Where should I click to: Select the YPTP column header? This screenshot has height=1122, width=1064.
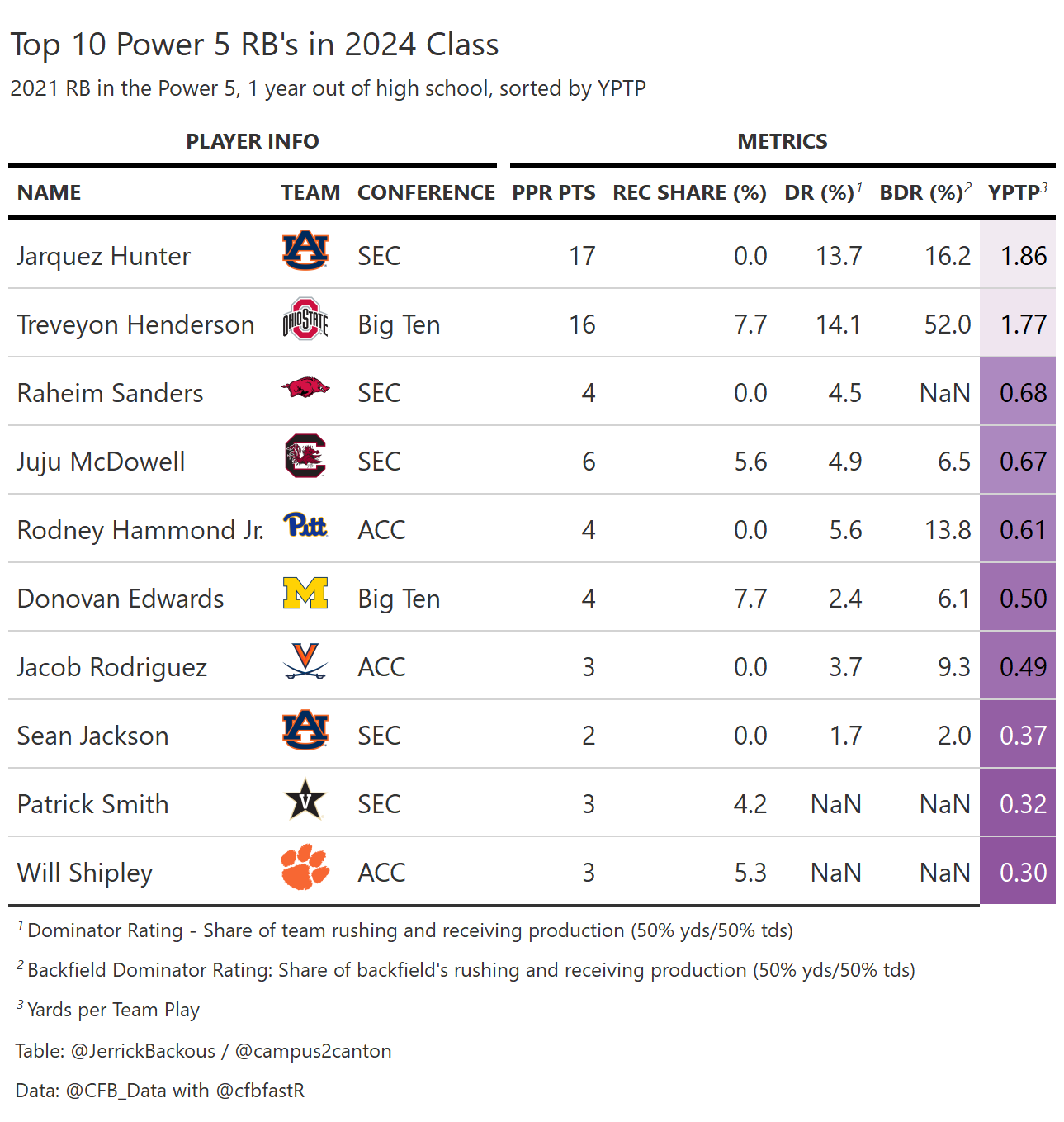click(x=1018, y=192)
